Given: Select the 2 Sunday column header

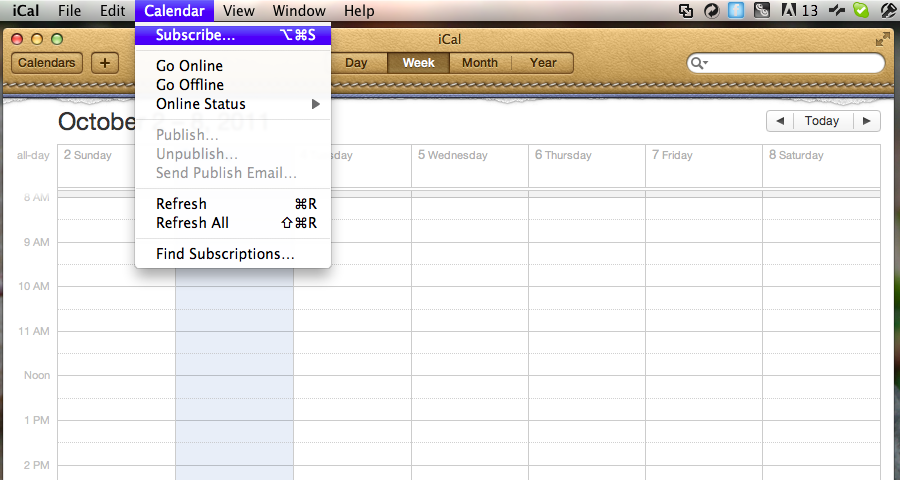Looking at the screenshot, I should (88, 155).
